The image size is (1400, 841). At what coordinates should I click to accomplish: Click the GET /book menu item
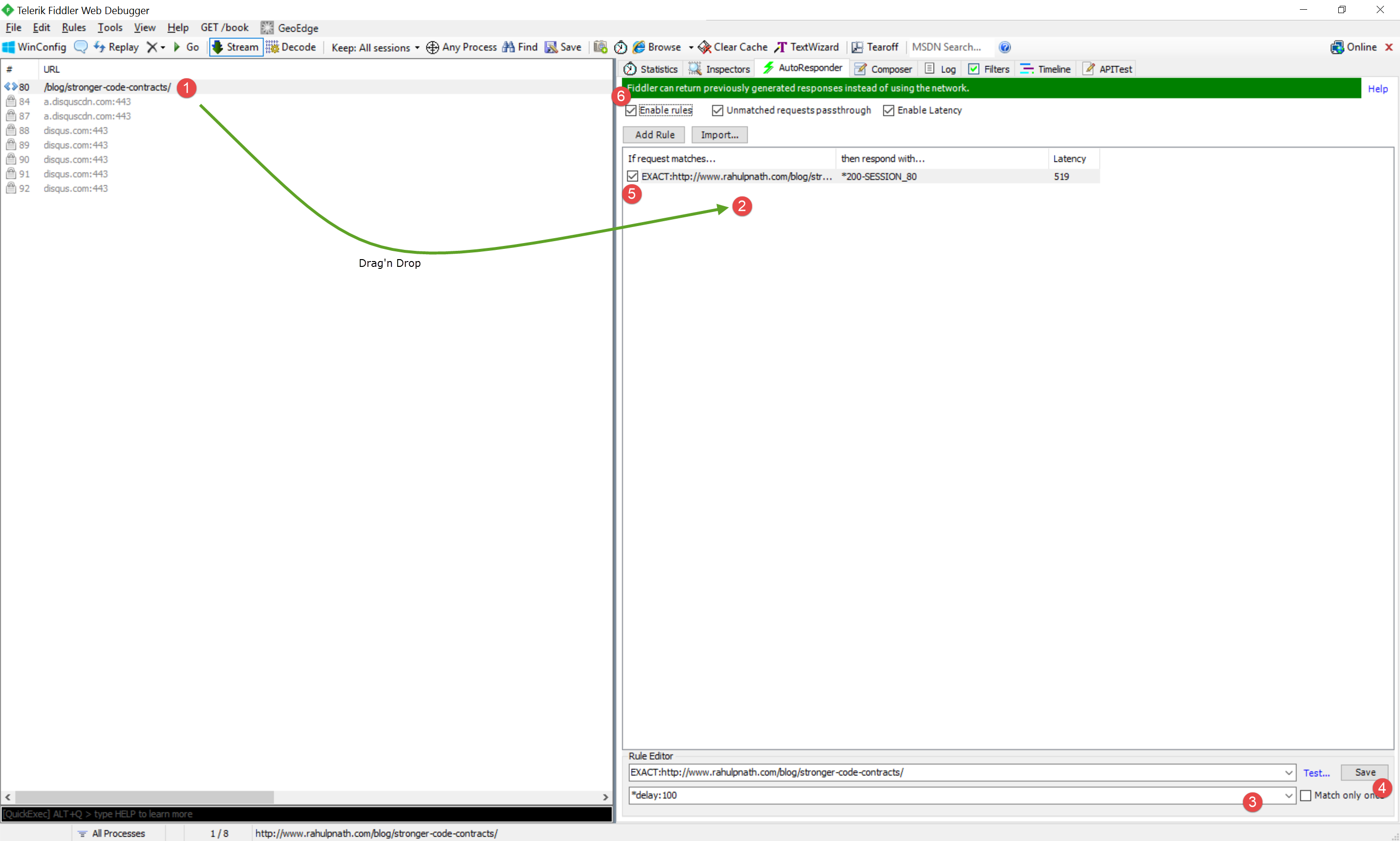click(225, 27)
